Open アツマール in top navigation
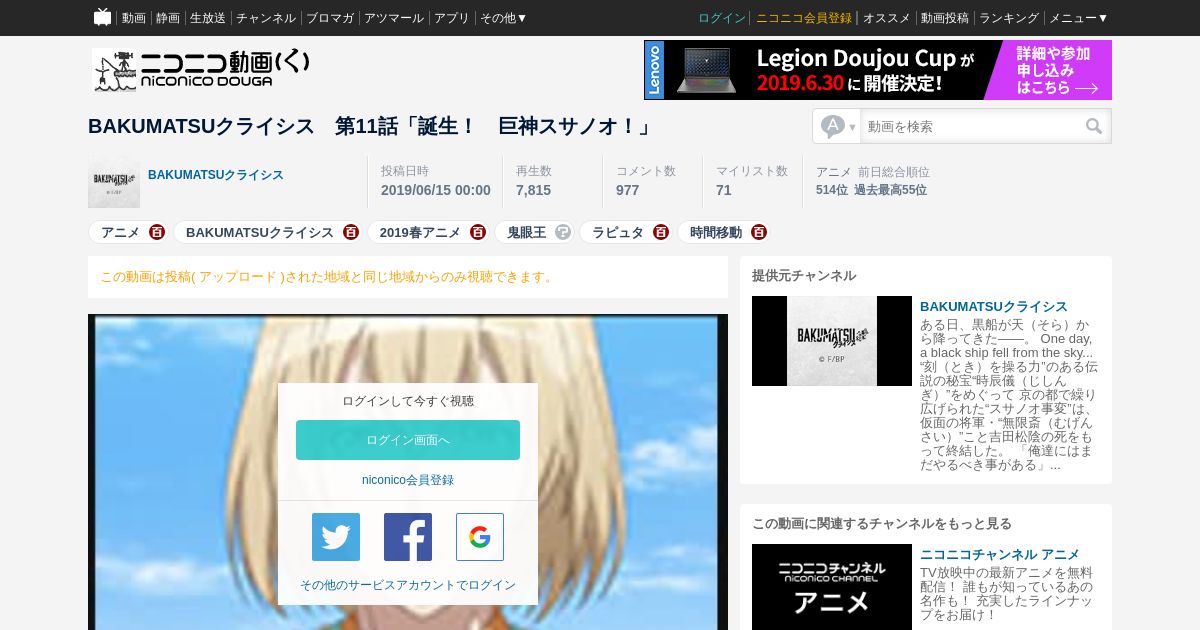Image resolution: width=1200 pixels, height=630 pixels. click(394, 18)
